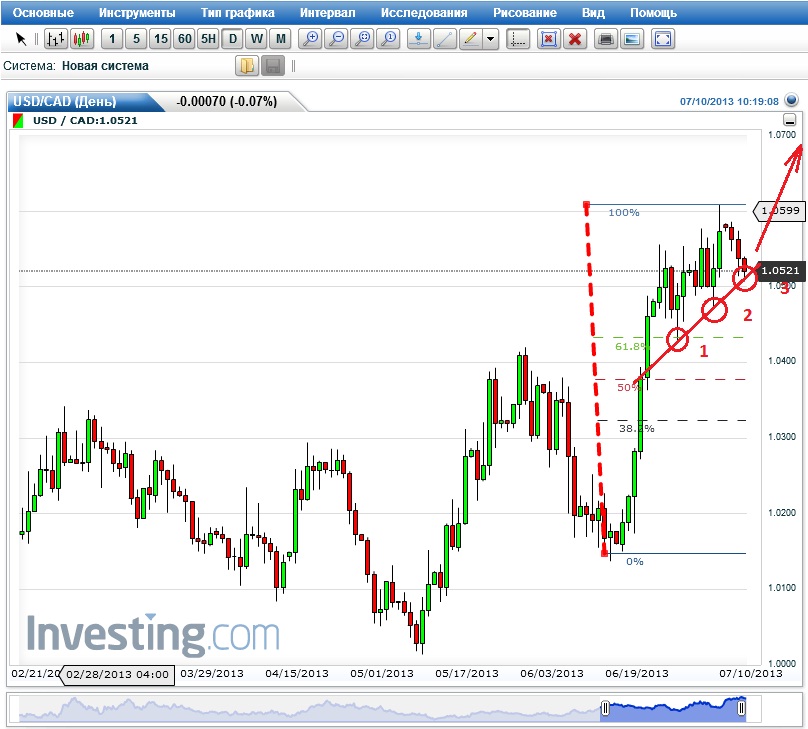Click the USD / CAD:1.0521 legend text
The width and height of the screenshot is (808, 729).
click(85, 121)
